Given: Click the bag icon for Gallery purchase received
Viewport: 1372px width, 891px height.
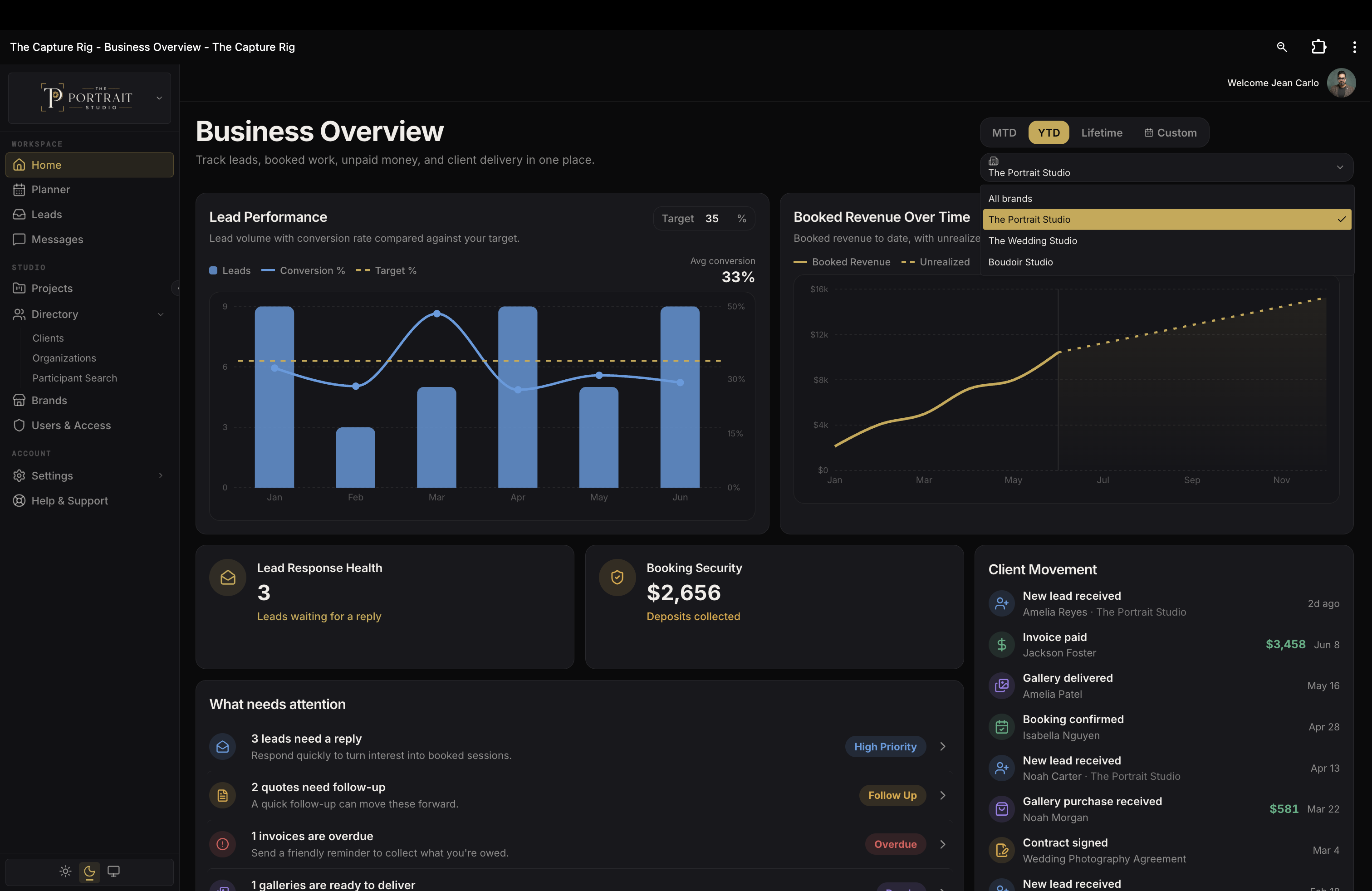Looking at the screenshot, I should click(1001, 809).
